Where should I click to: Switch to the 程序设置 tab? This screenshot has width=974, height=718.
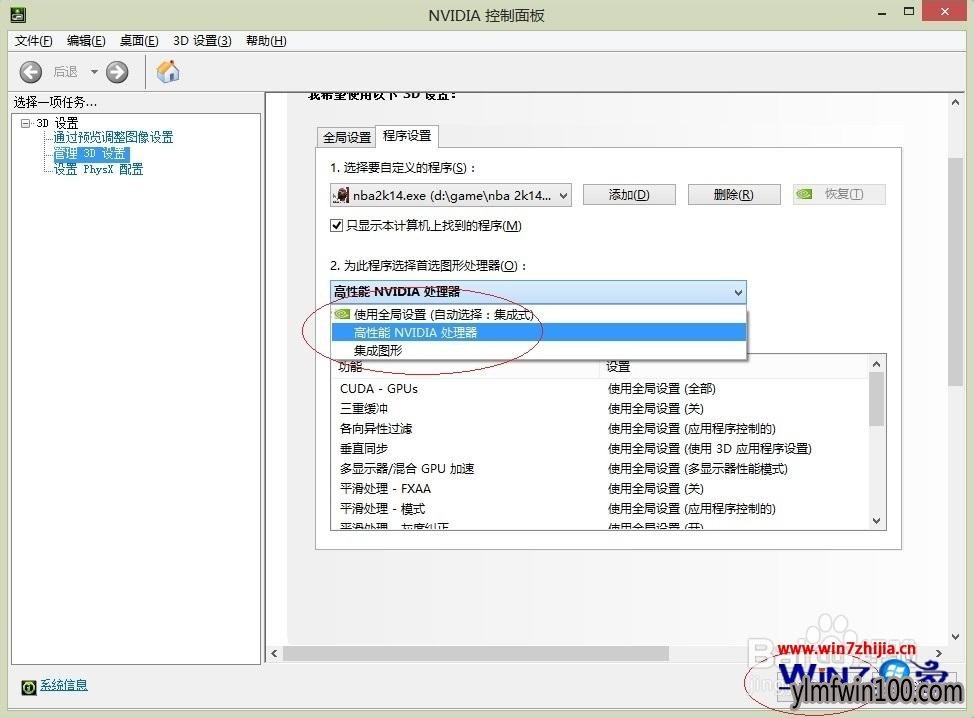407,135
